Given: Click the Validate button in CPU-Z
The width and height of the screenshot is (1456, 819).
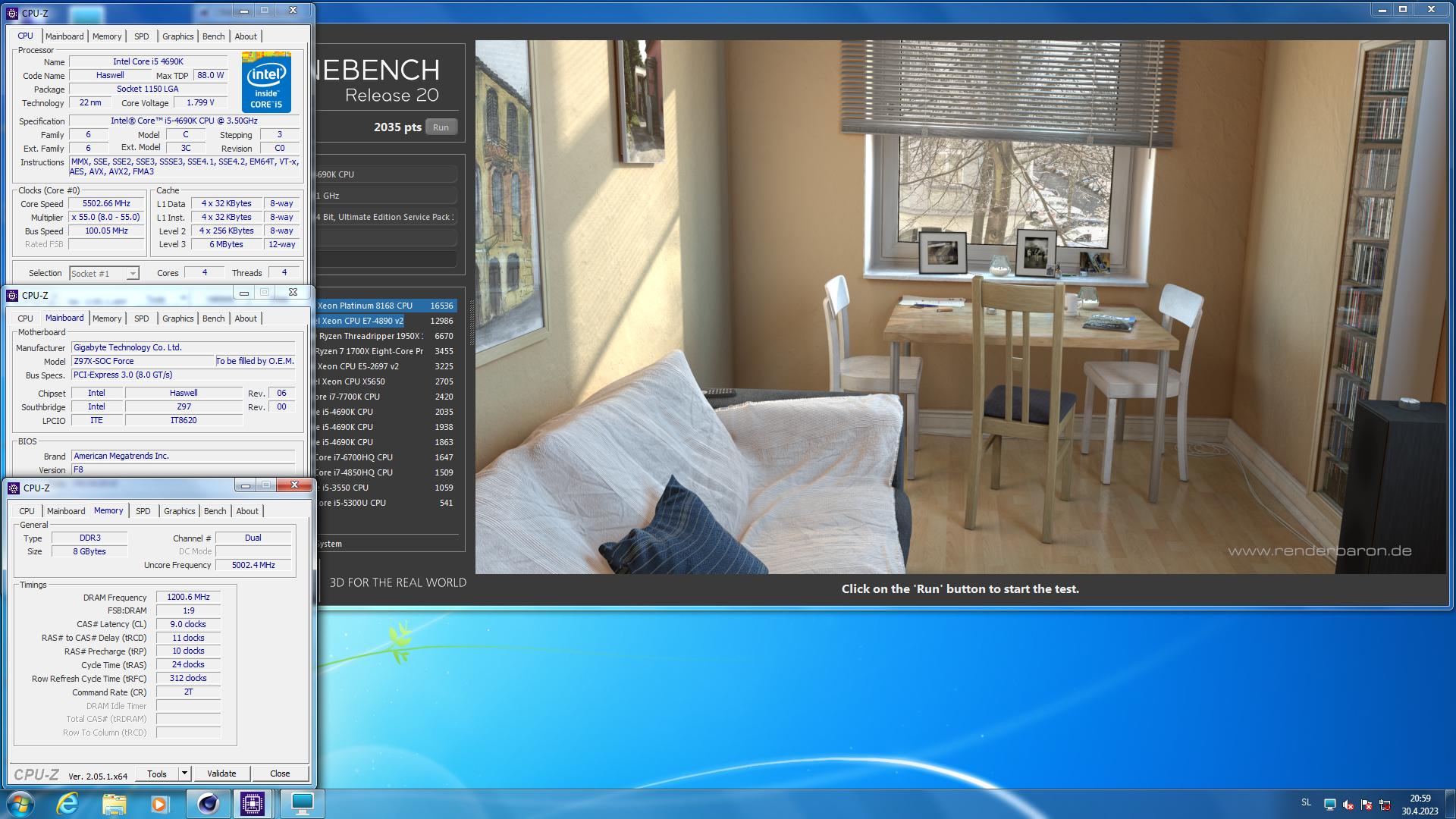Looking at the screenshot, I should 221,773.
